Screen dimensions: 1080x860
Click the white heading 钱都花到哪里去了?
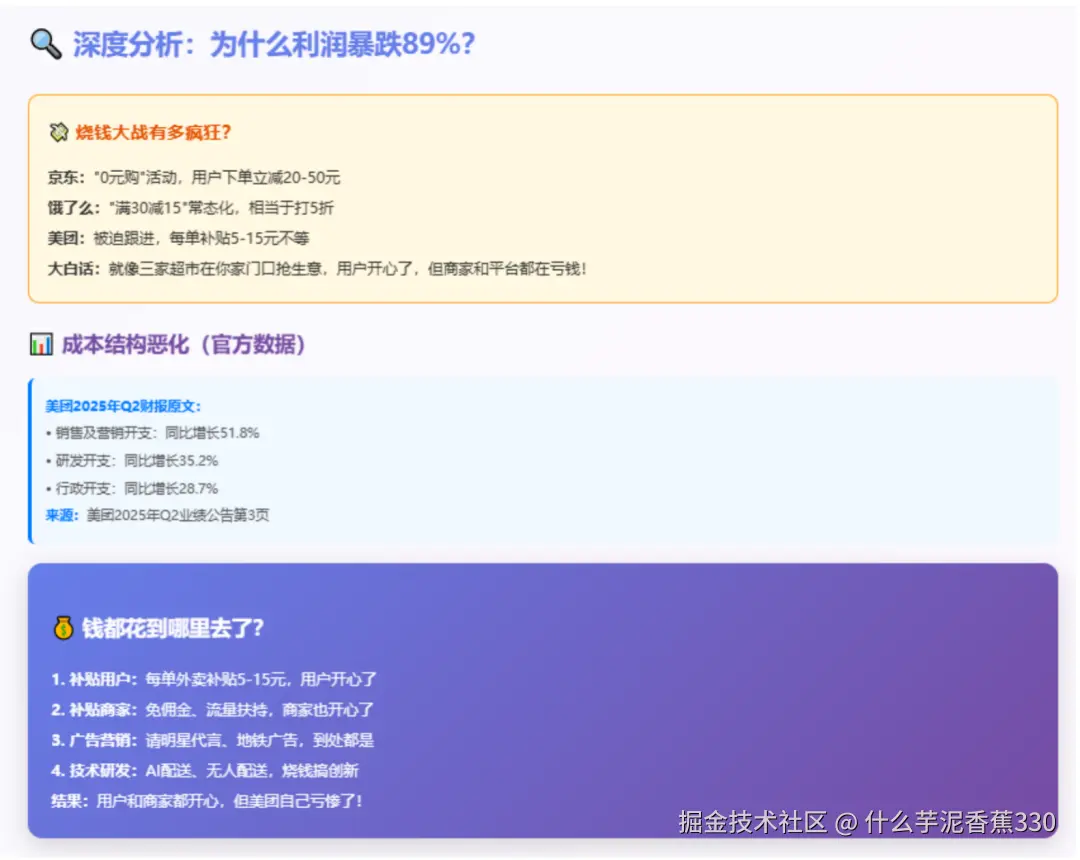point(173,627)
